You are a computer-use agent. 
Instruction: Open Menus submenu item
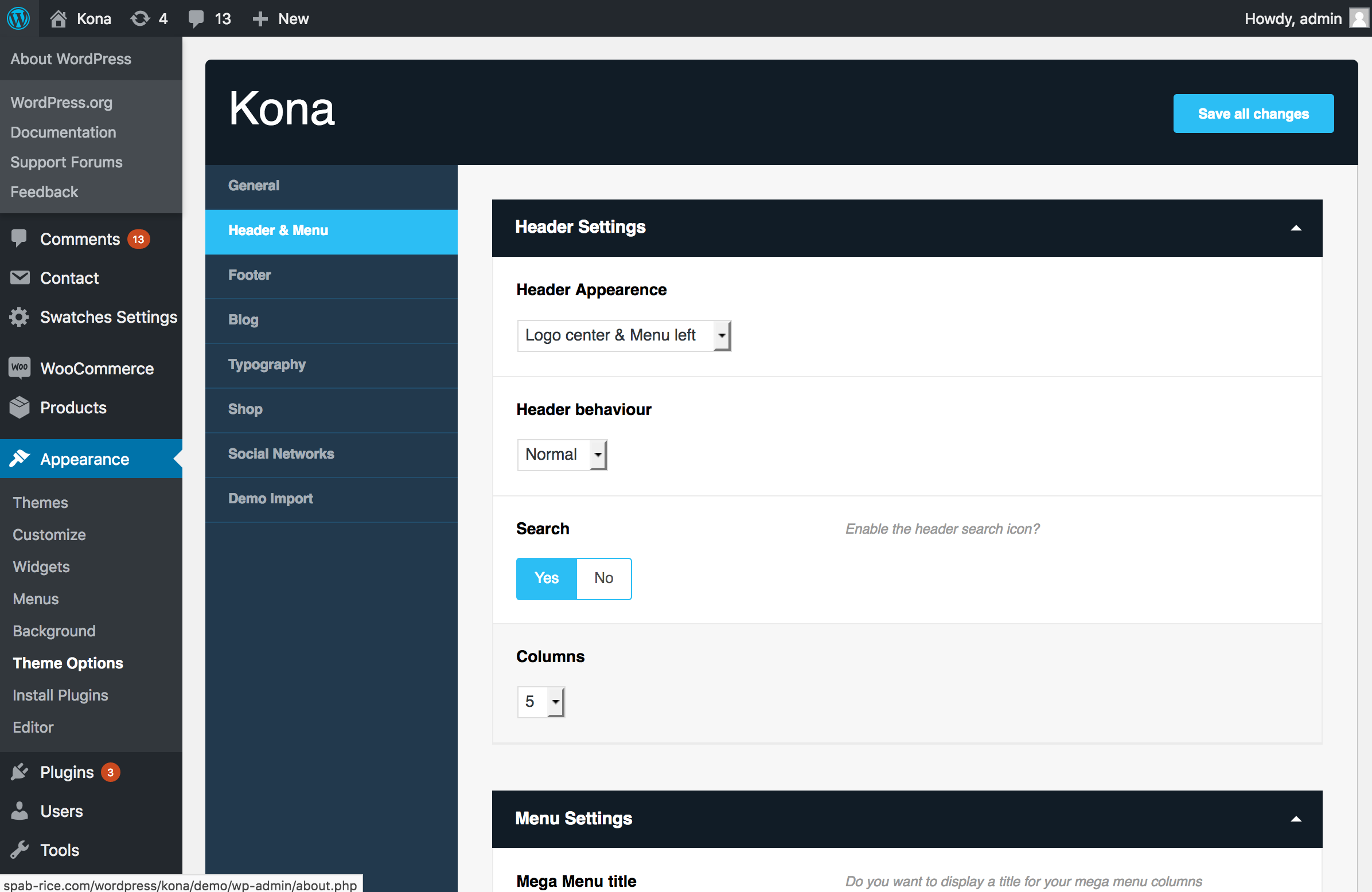(36, 599)
